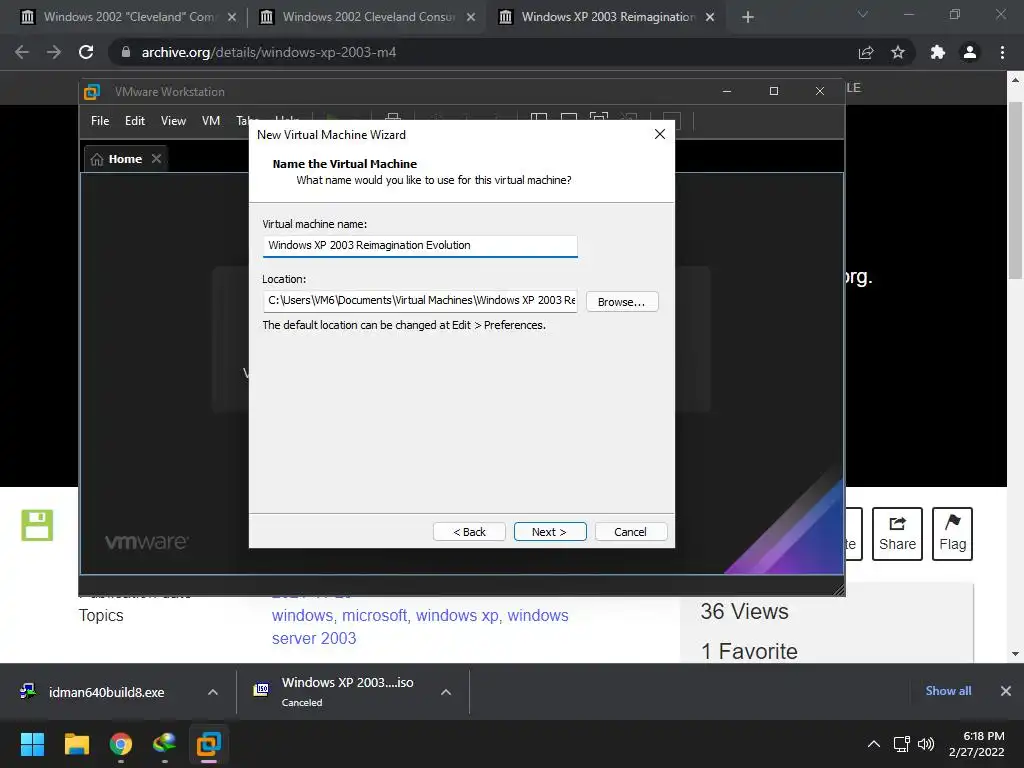This screenshot has height=768, width=1024.
Task: Select the Home tab in VMware
Action: 125,159
